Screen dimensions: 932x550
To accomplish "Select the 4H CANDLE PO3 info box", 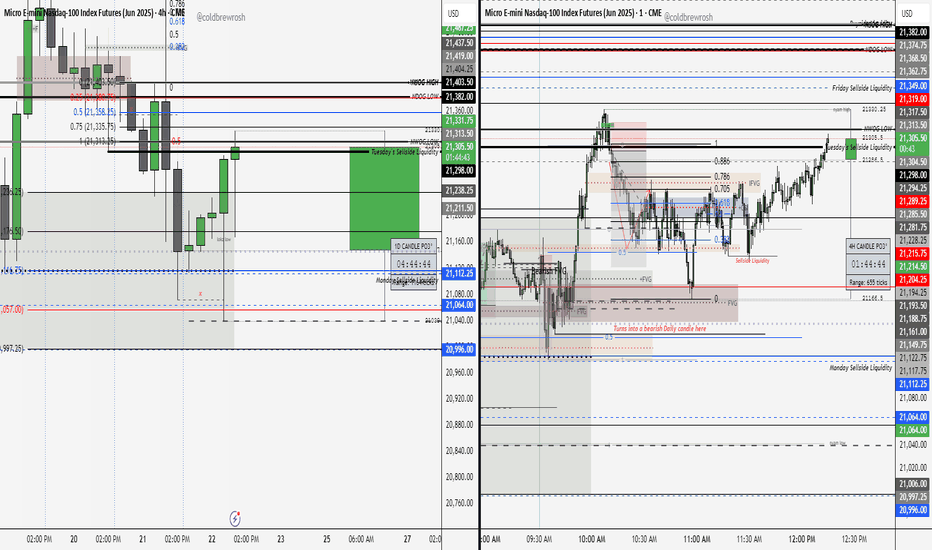I will 868,264.
